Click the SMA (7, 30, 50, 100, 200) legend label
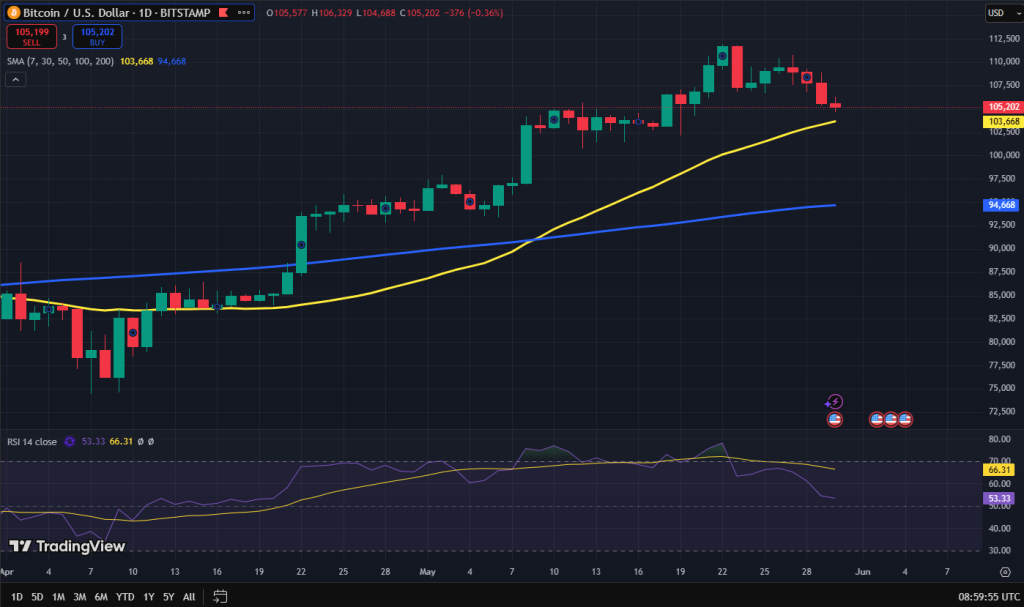 coord(60,61)
